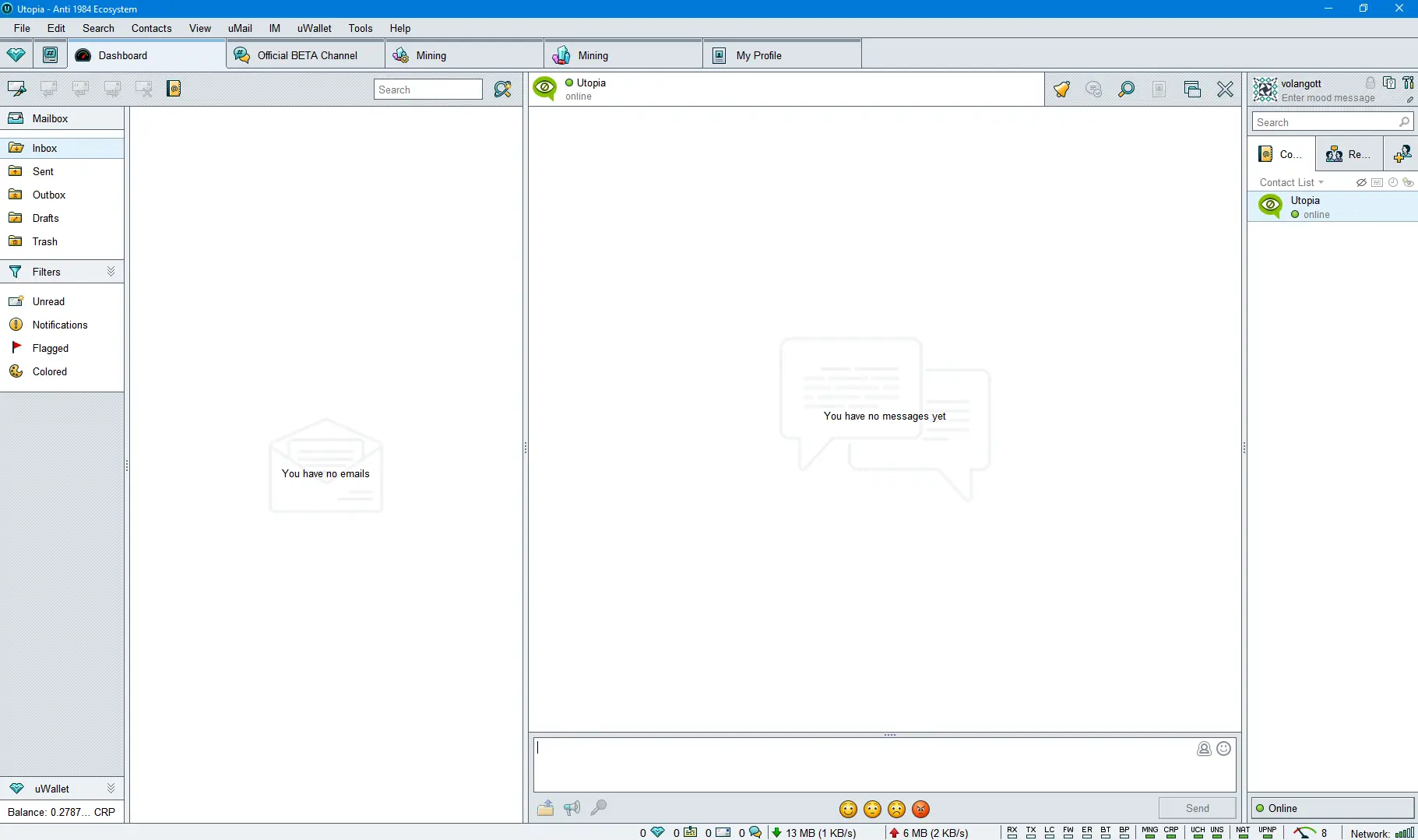Open the Drafts folder

(62, 218)
